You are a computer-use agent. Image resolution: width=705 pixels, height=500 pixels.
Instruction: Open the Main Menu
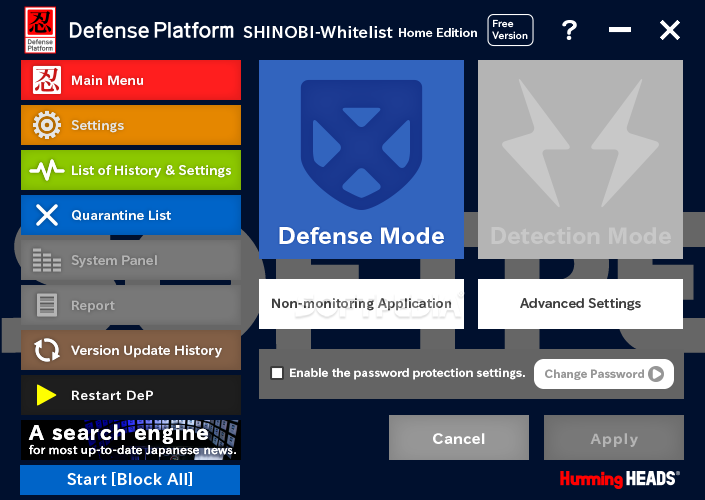tap(131, 80)
